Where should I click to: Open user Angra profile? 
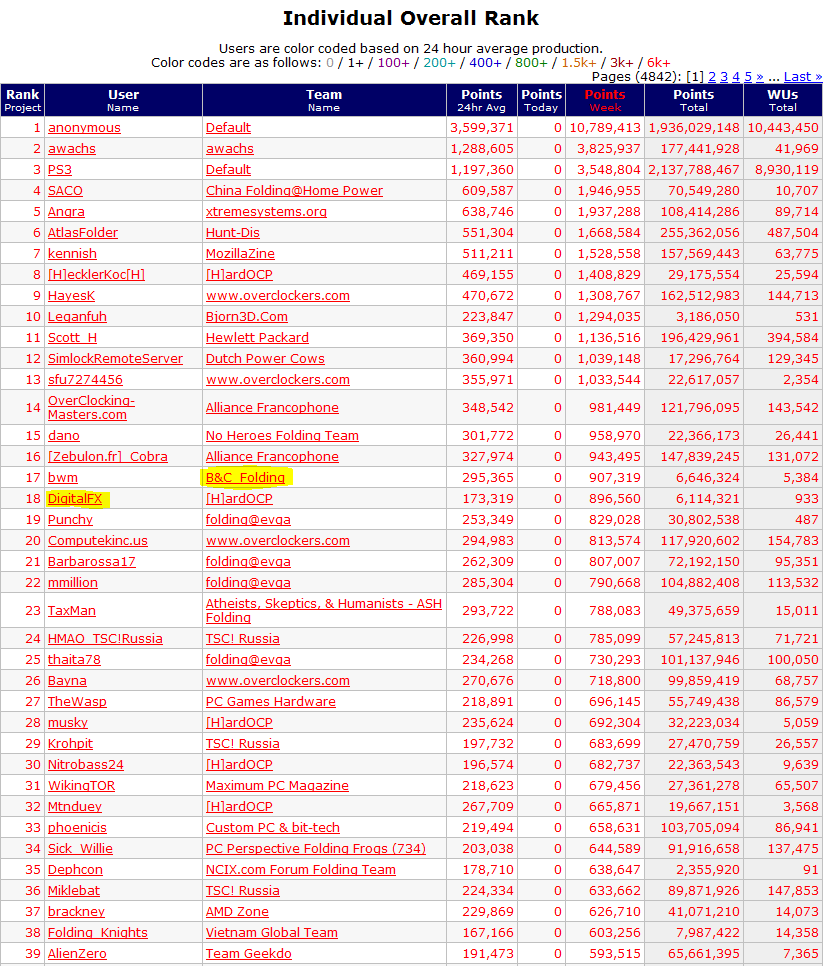click(66, 211)
